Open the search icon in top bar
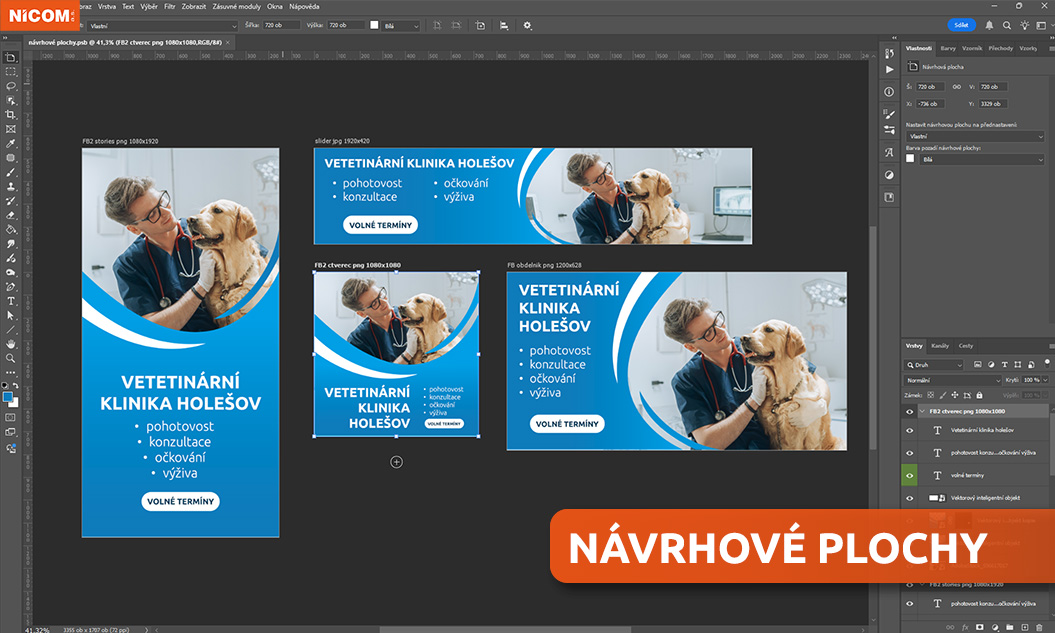The width and height of the screenshot is (1055, 633). click(x=1007, y=25)
